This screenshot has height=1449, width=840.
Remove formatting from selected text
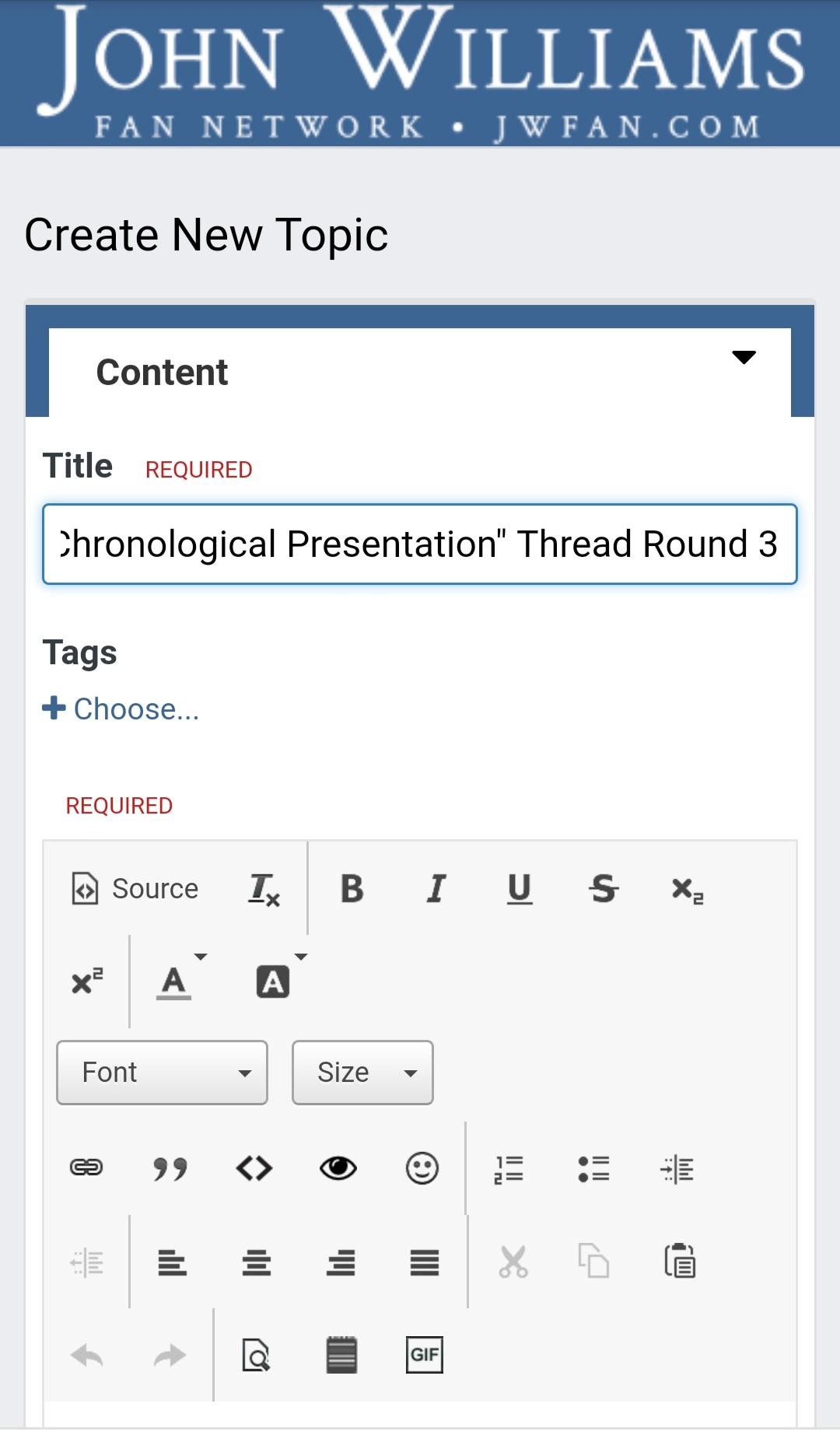click(264, 888)
